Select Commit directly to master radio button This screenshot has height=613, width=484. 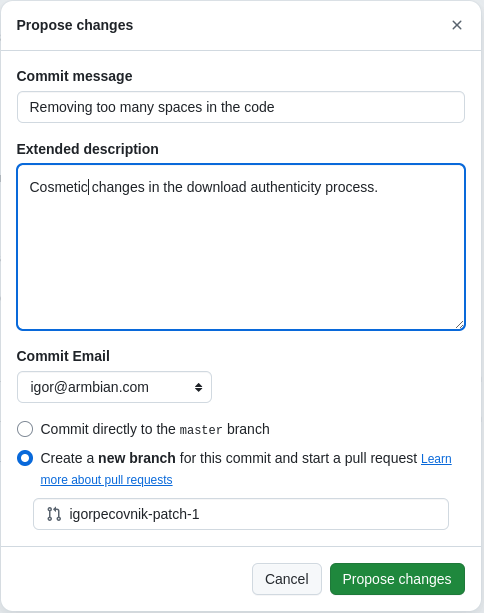click(25, 429)
